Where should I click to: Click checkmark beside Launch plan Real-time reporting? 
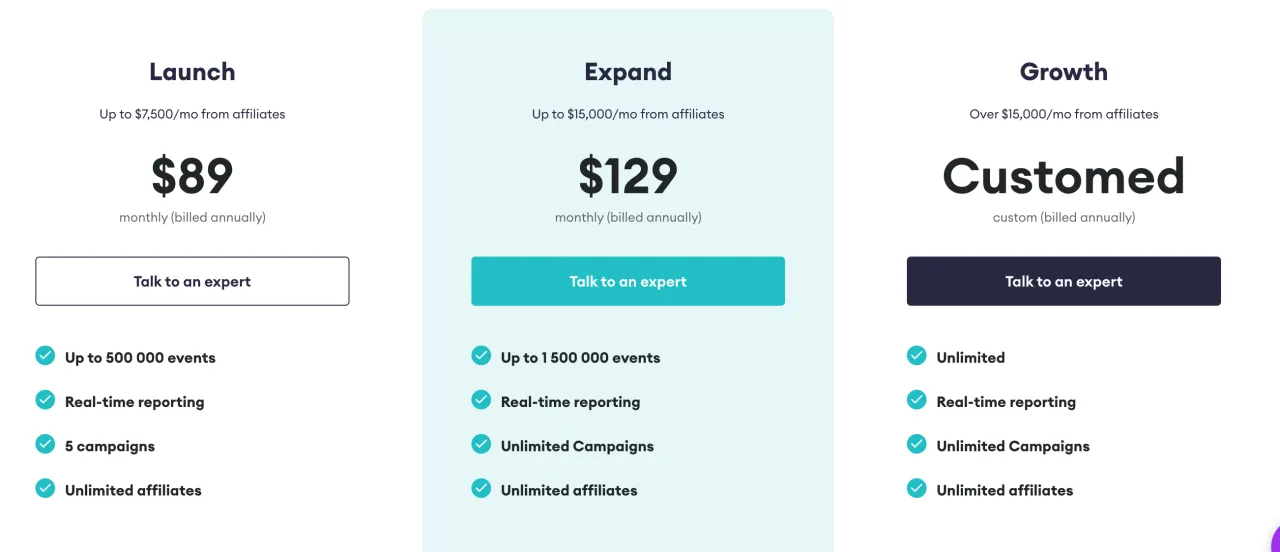click(x=45, y=399)
